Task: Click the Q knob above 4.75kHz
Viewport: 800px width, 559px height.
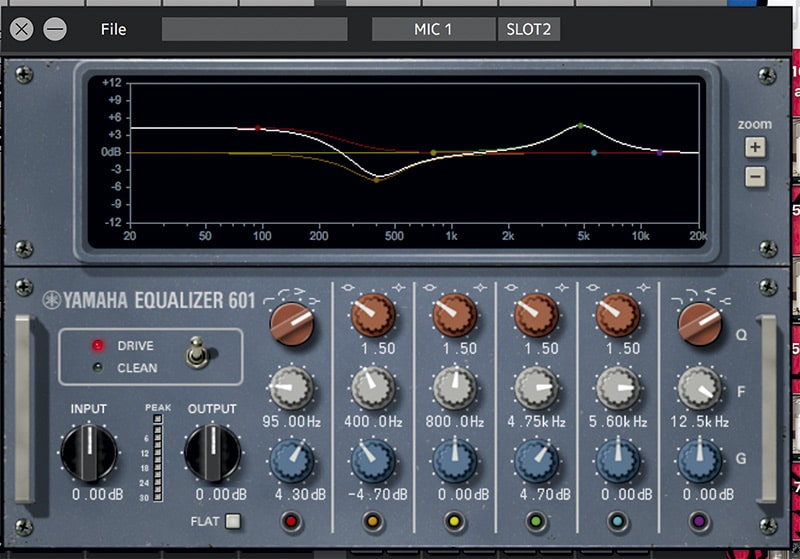Action: tap(536, 315)
